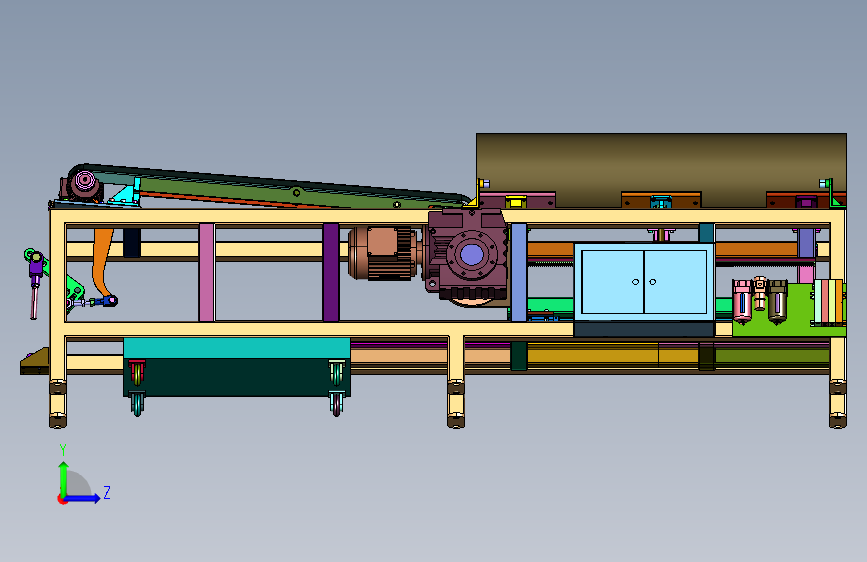Select the yellow block under the hopper
The height and width of the screenshot is (562, 867).
click(x=515, y=202)
